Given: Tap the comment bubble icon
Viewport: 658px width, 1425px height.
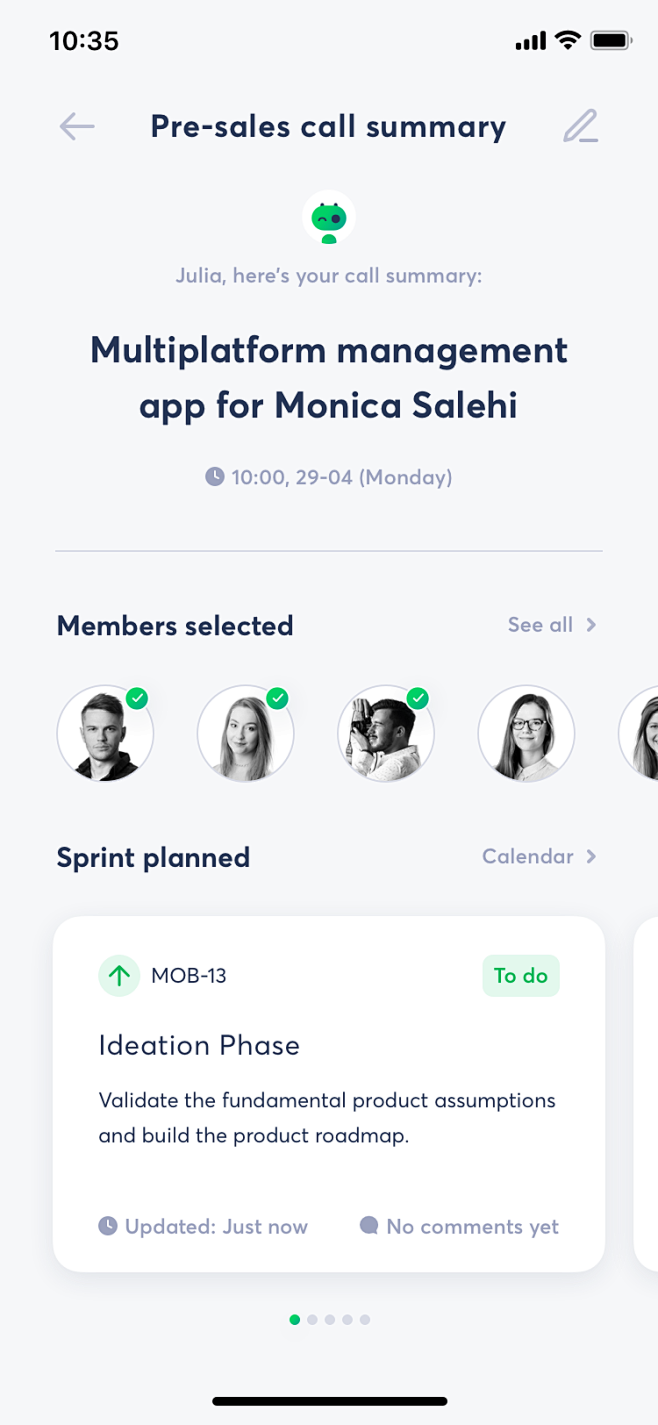Looking at the screenshot, I should tap(369, 1226).
